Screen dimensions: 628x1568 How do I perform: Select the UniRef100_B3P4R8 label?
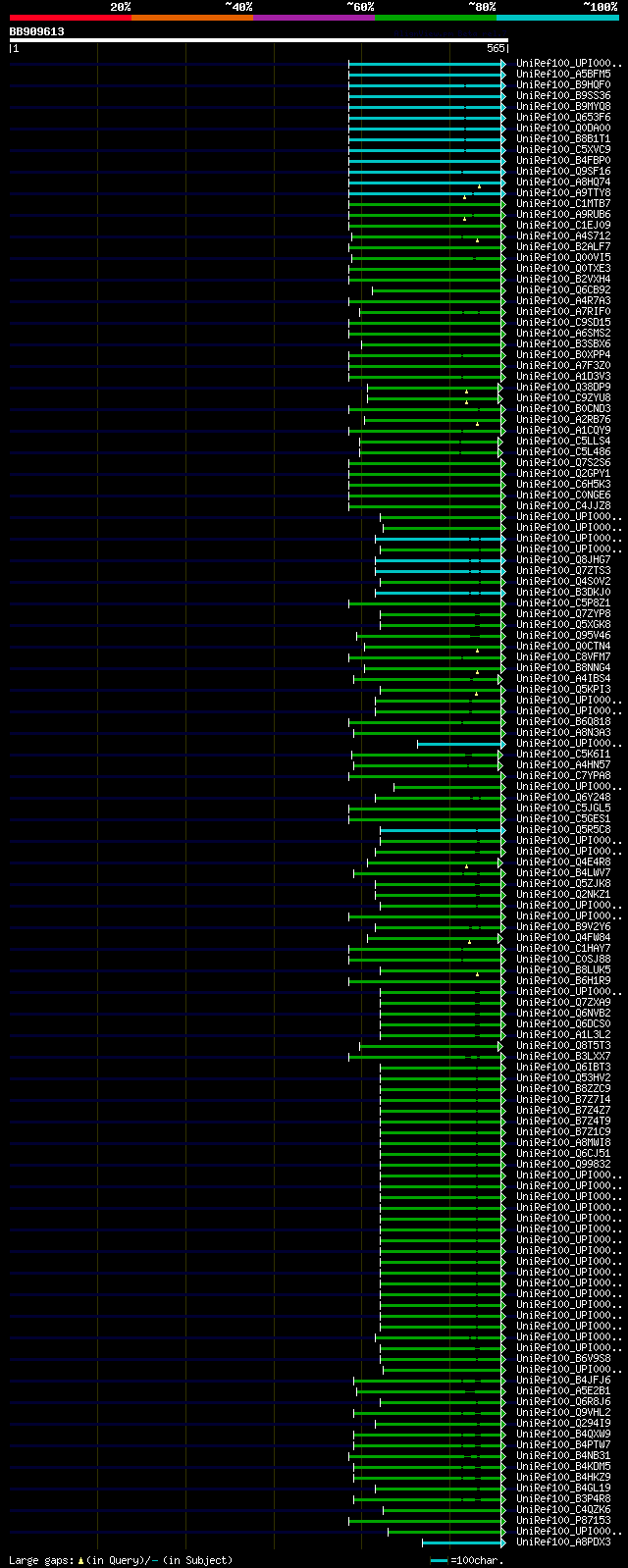click(563, 1499)
